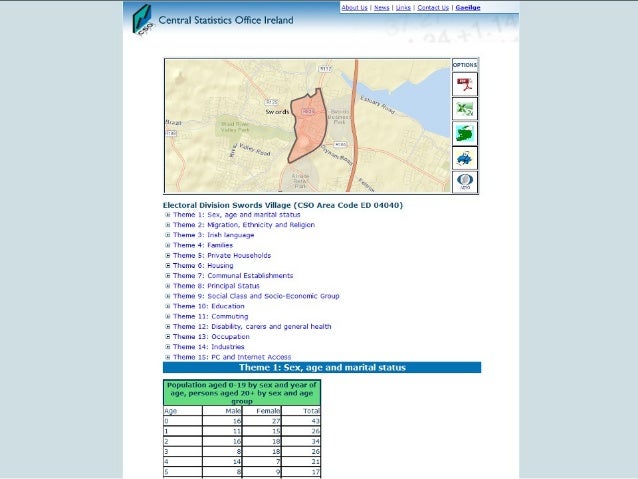Click the Total column header

point(301,411)
